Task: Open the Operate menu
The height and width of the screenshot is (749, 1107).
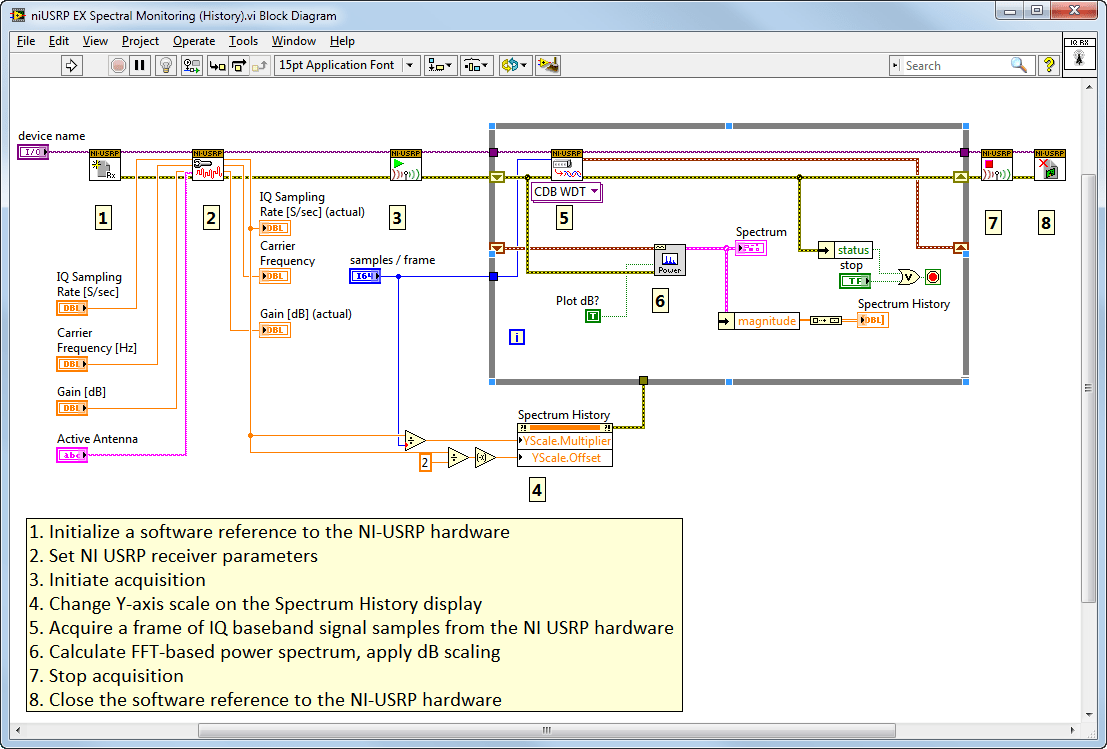Action: pyautogui.click(x=194, y=41)
